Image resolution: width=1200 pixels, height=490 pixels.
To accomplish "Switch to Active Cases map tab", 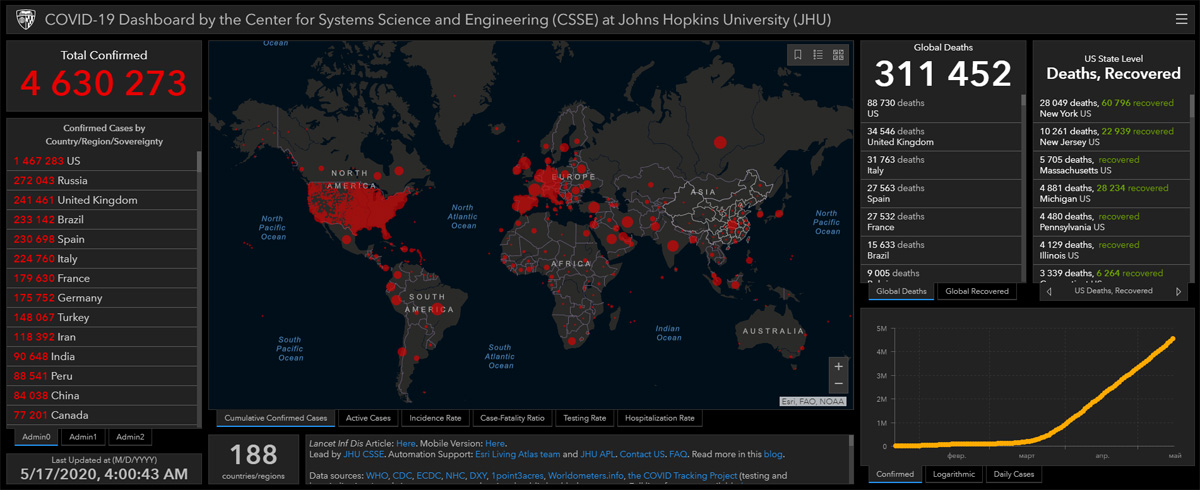I will (x=369, y=418).
